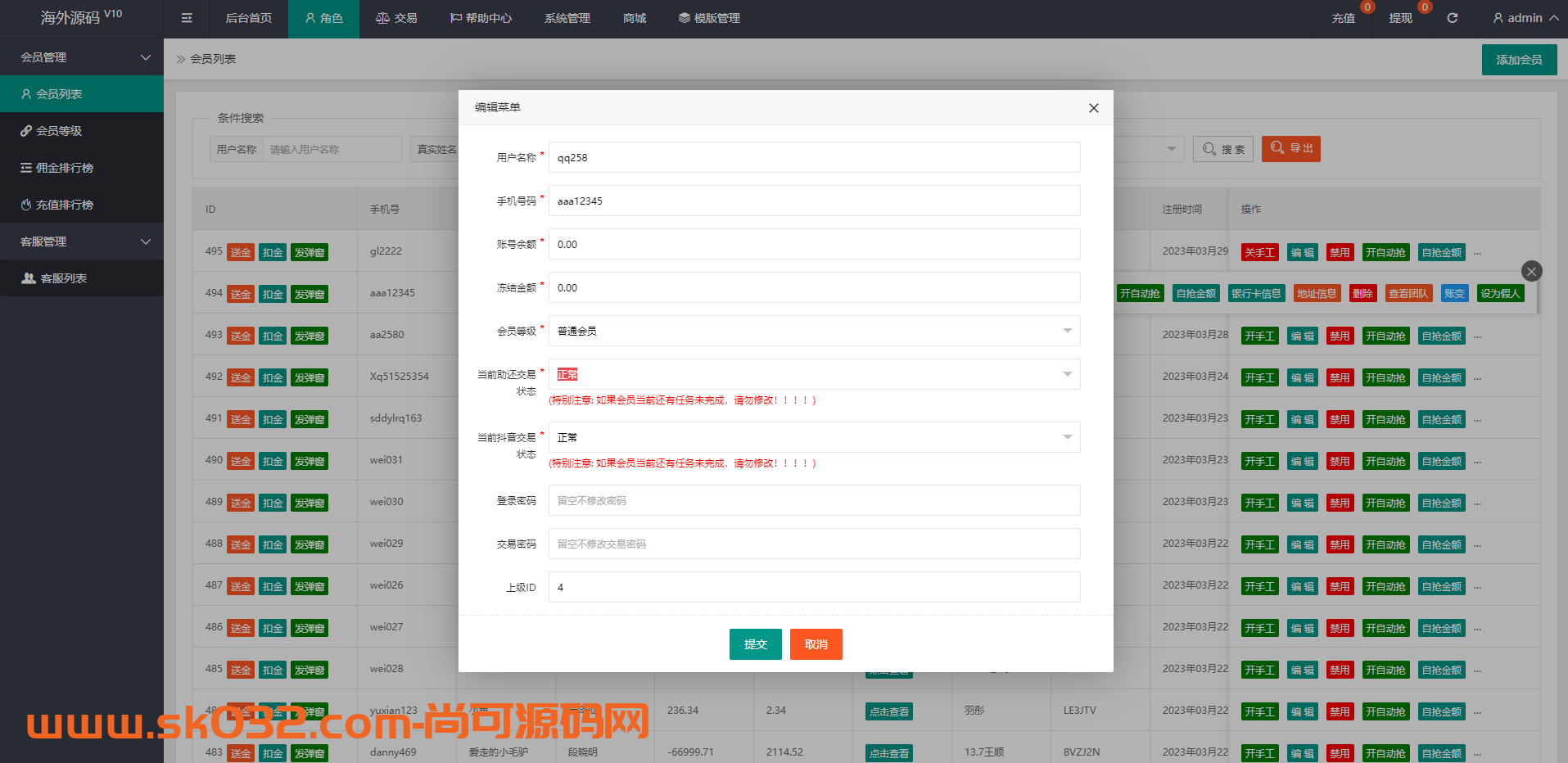Open the 当前抖音交易状态 dropdown

coord(814,437)
